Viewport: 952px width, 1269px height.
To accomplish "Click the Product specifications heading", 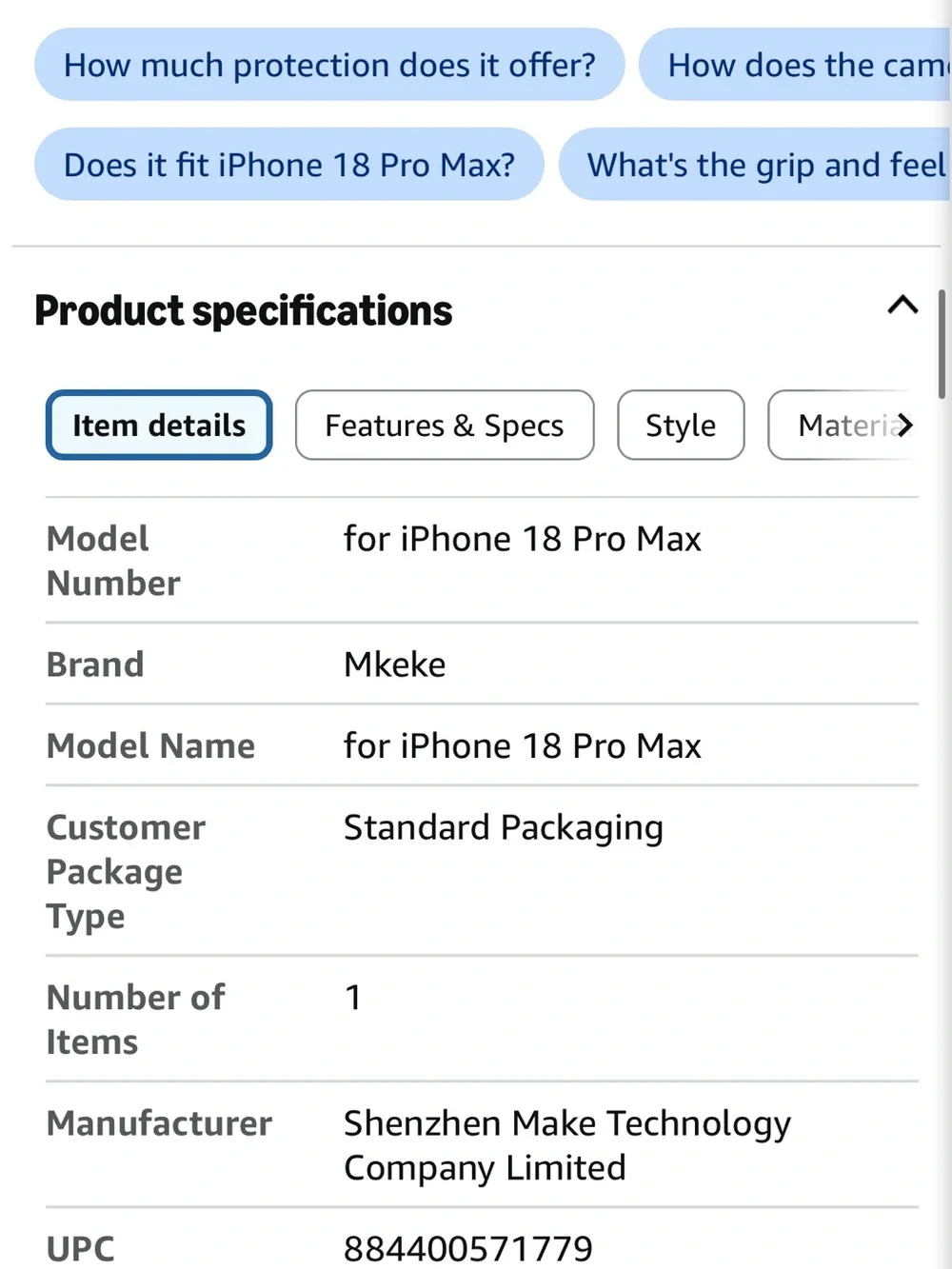I will [x=244, y=310].
